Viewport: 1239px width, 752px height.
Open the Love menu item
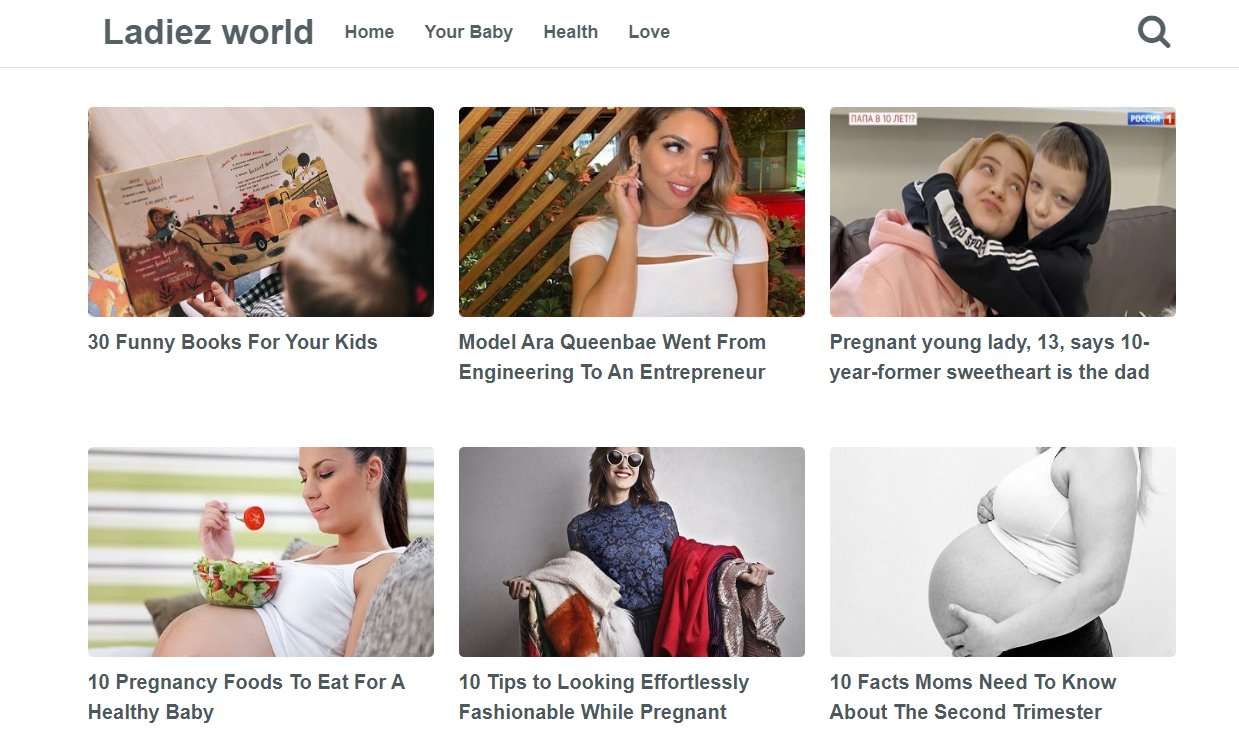[649, 32]
